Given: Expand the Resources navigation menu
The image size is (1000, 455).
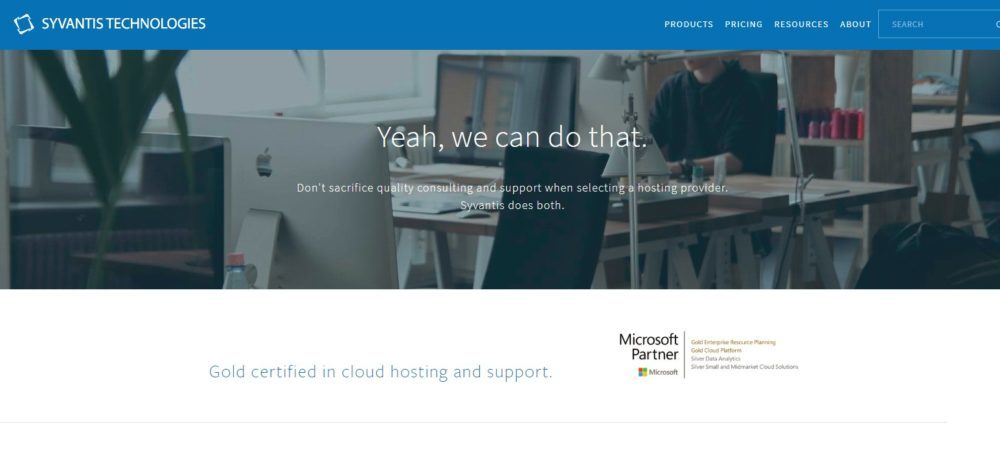Looking at the screenshot, I should point(801,24).
